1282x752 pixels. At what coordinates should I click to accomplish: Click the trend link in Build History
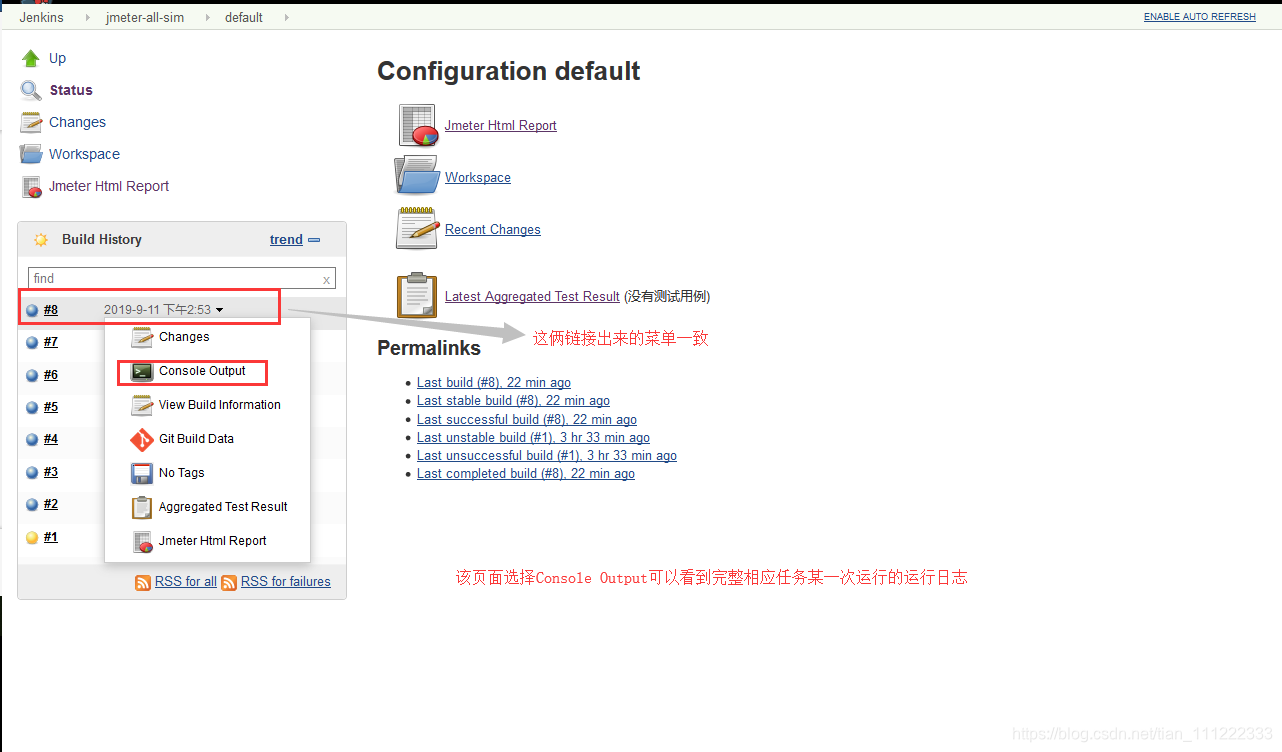point(286,240)
